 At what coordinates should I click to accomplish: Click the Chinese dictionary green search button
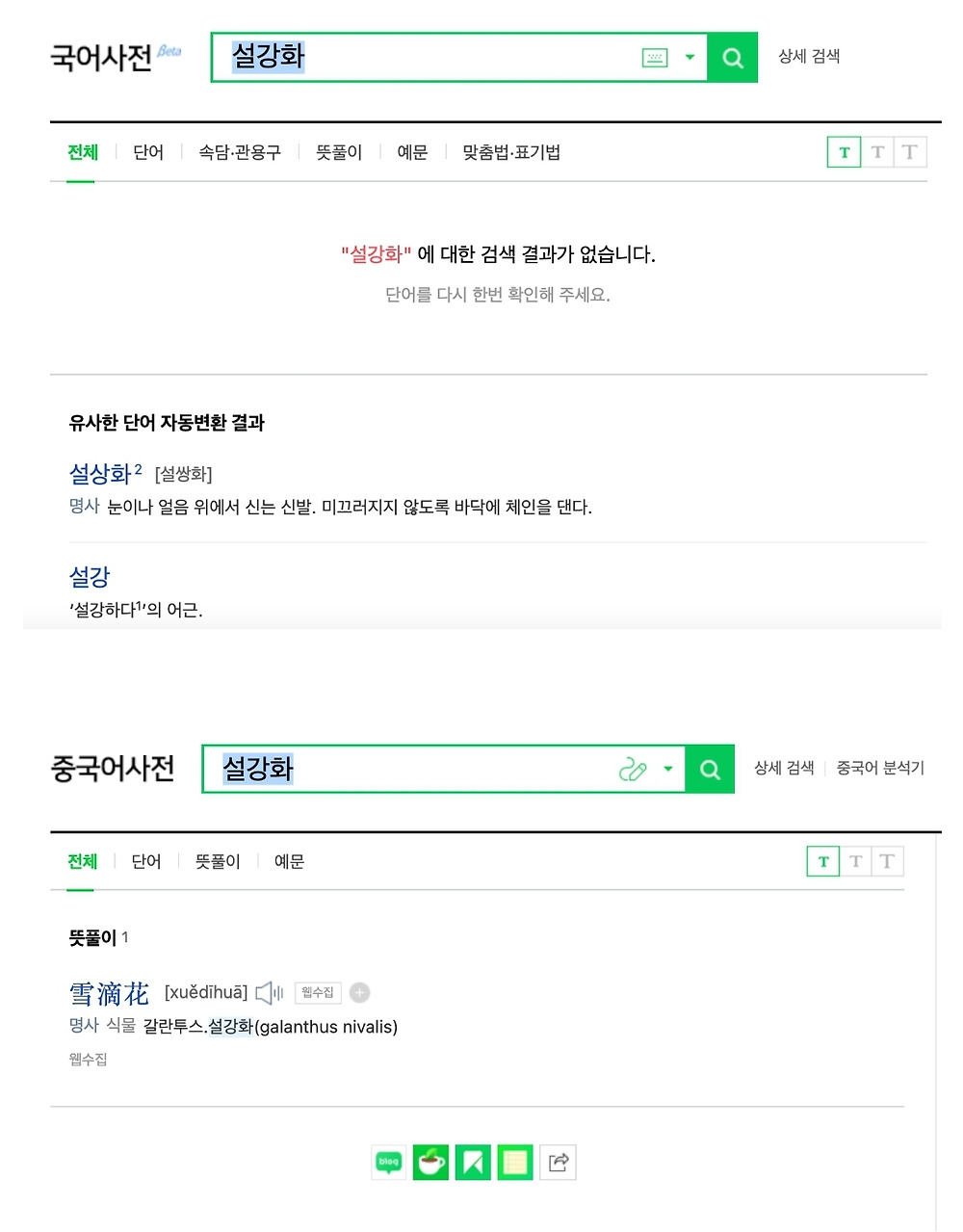(710, 769)
